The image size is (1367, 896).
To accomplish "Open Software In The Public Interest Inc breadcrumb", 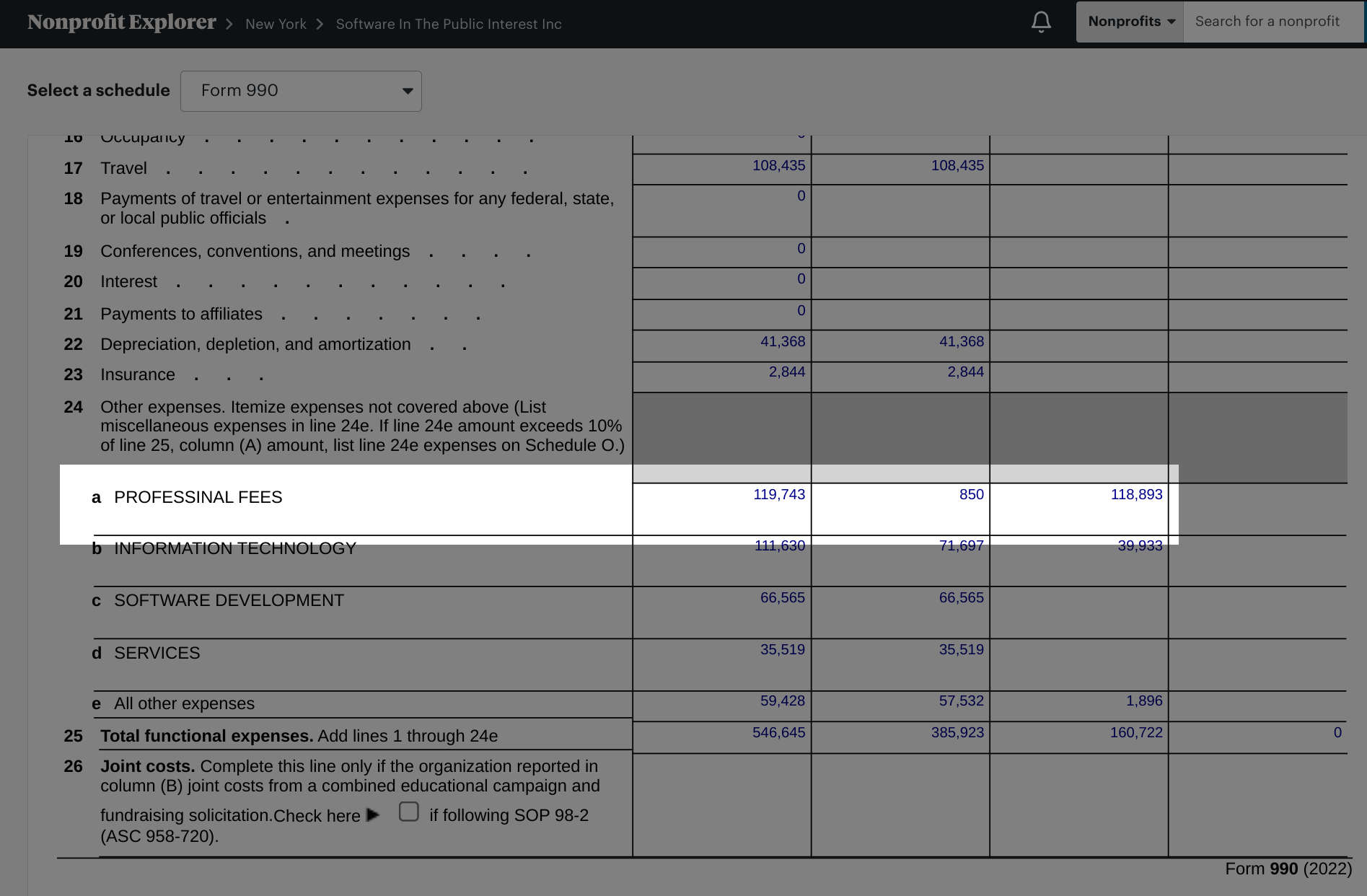I will pos(448,24).
